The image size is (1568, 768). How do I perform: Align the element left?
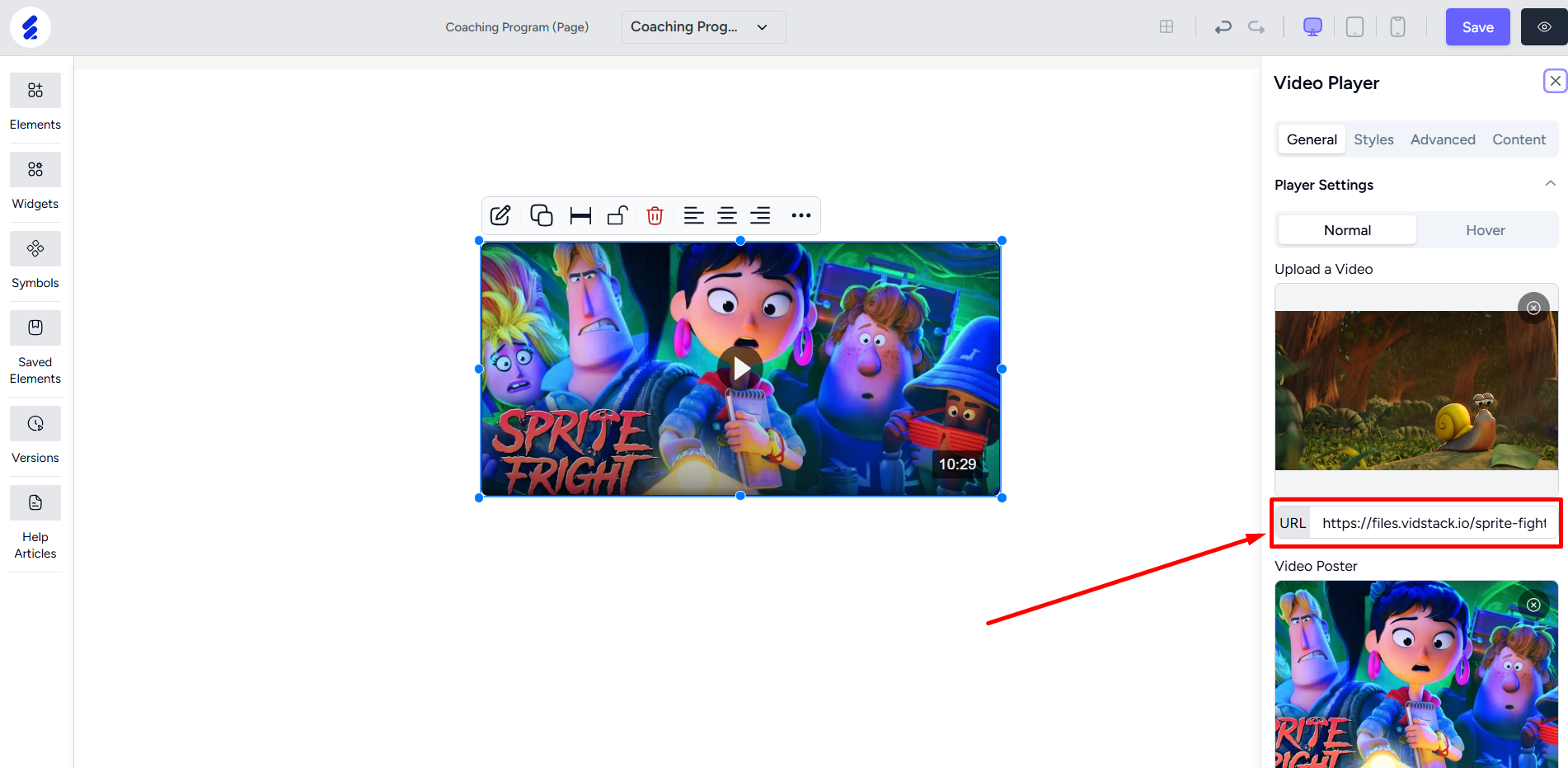[x=694, y=216]
